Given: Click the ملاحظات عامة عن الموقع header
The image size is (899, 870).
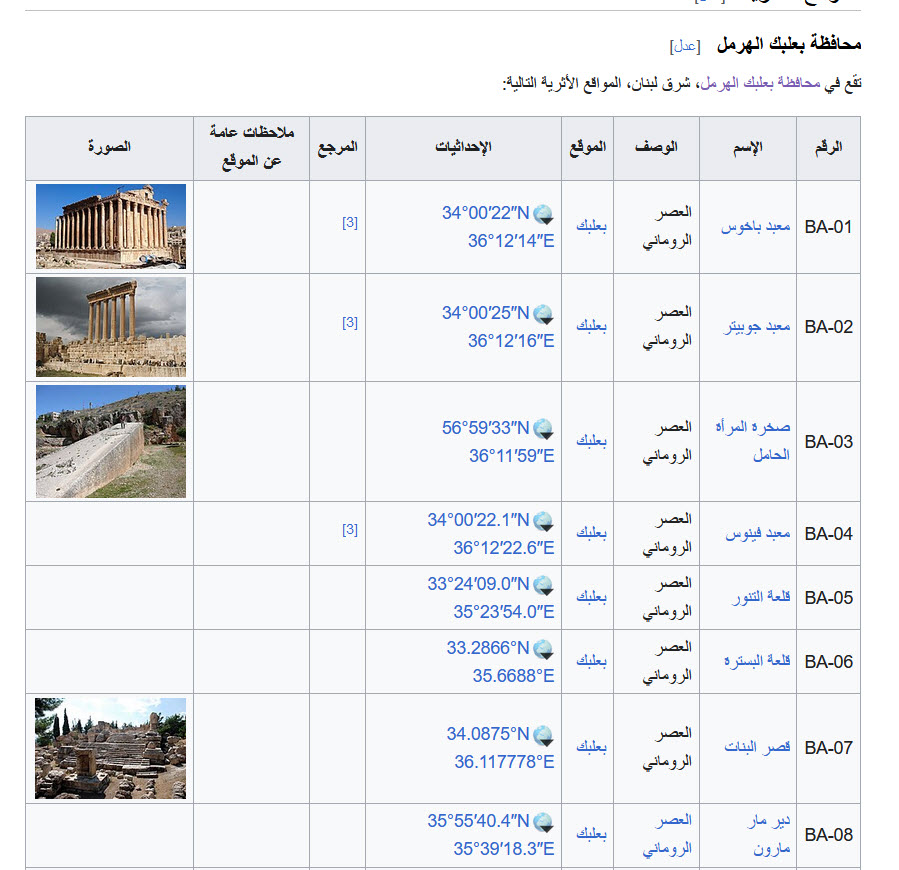Looking at the screenshot, I should click(252, 147).
